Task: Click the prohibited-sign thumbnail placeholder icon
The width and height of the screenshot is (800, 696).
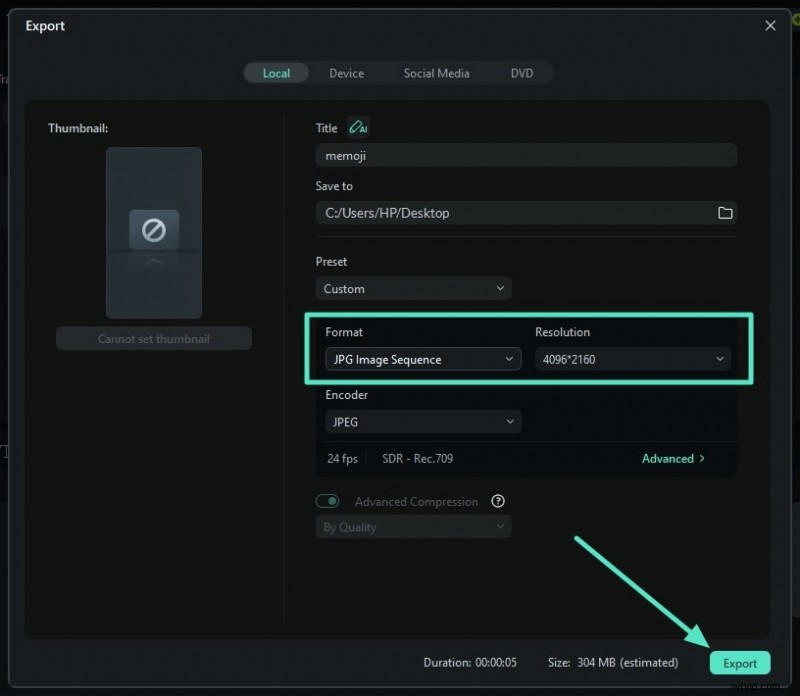Action: click(153, 229)
